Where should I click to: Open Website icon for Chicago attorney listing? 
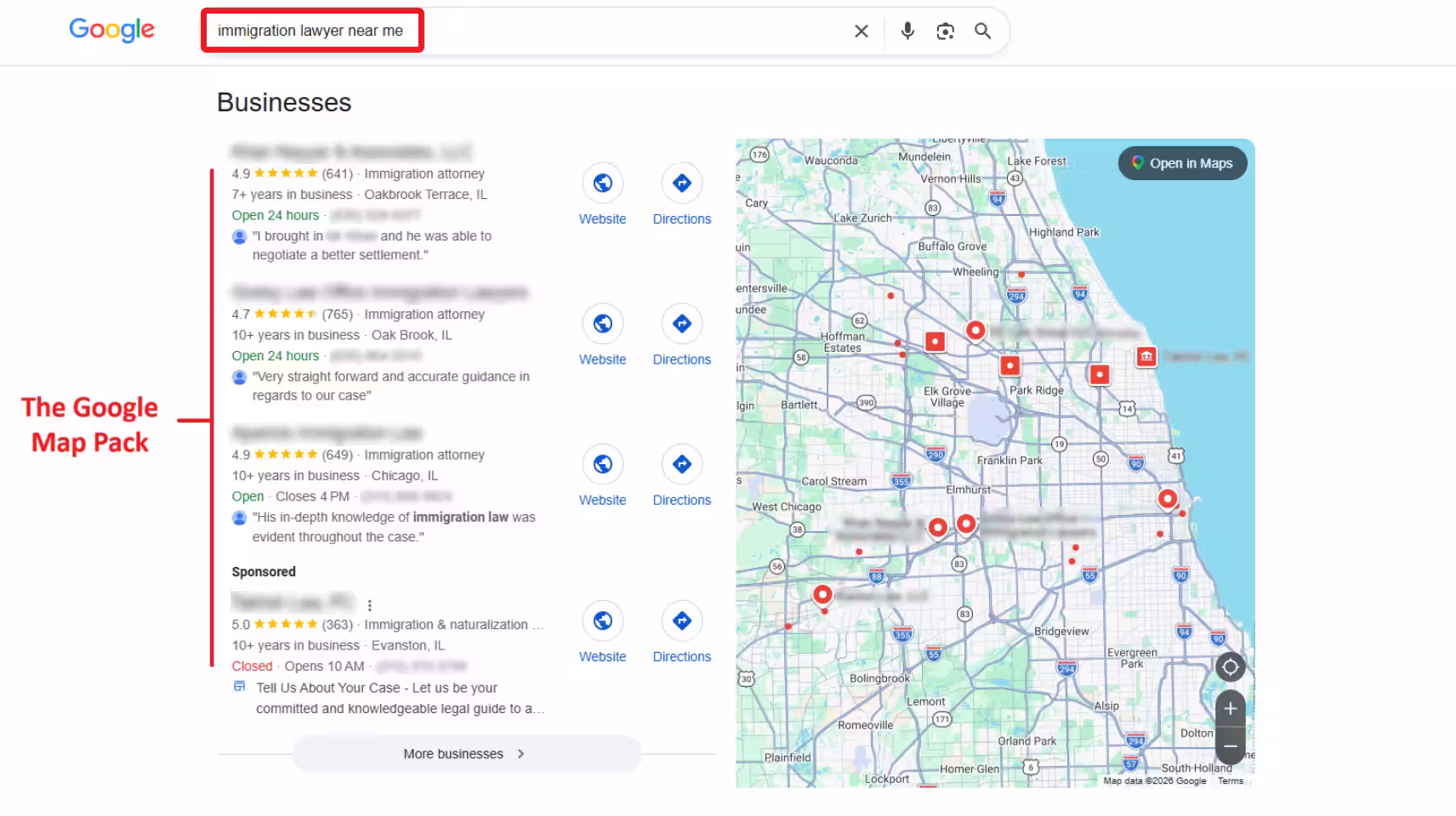pos(603,464)
